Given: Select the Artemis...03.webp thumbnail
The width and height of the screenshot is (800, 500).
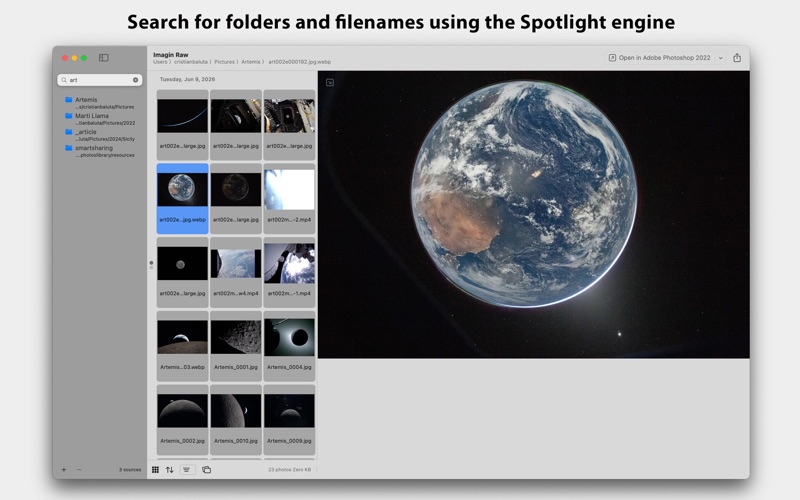Looking at the screenshot, I should [x=182, y=346].
